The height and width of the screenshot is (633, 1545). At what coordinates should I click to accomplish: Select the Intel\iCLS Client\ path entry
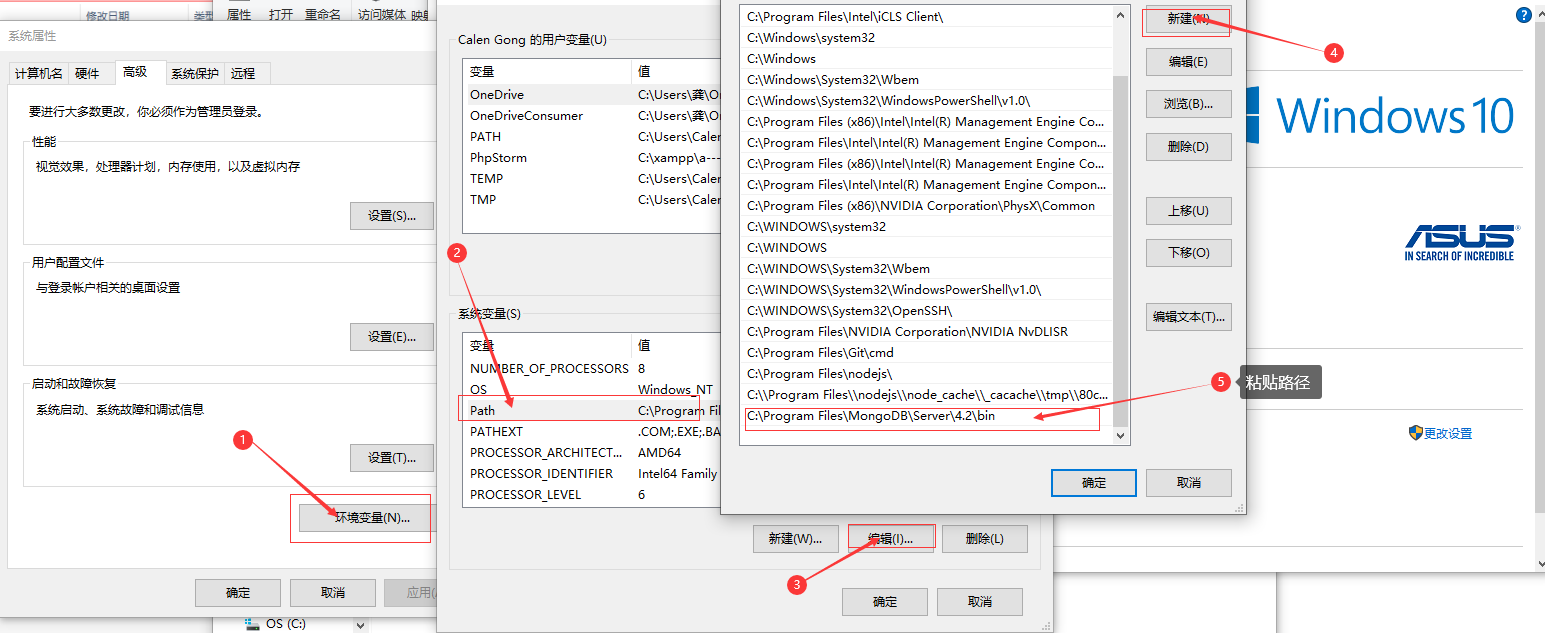927,17
